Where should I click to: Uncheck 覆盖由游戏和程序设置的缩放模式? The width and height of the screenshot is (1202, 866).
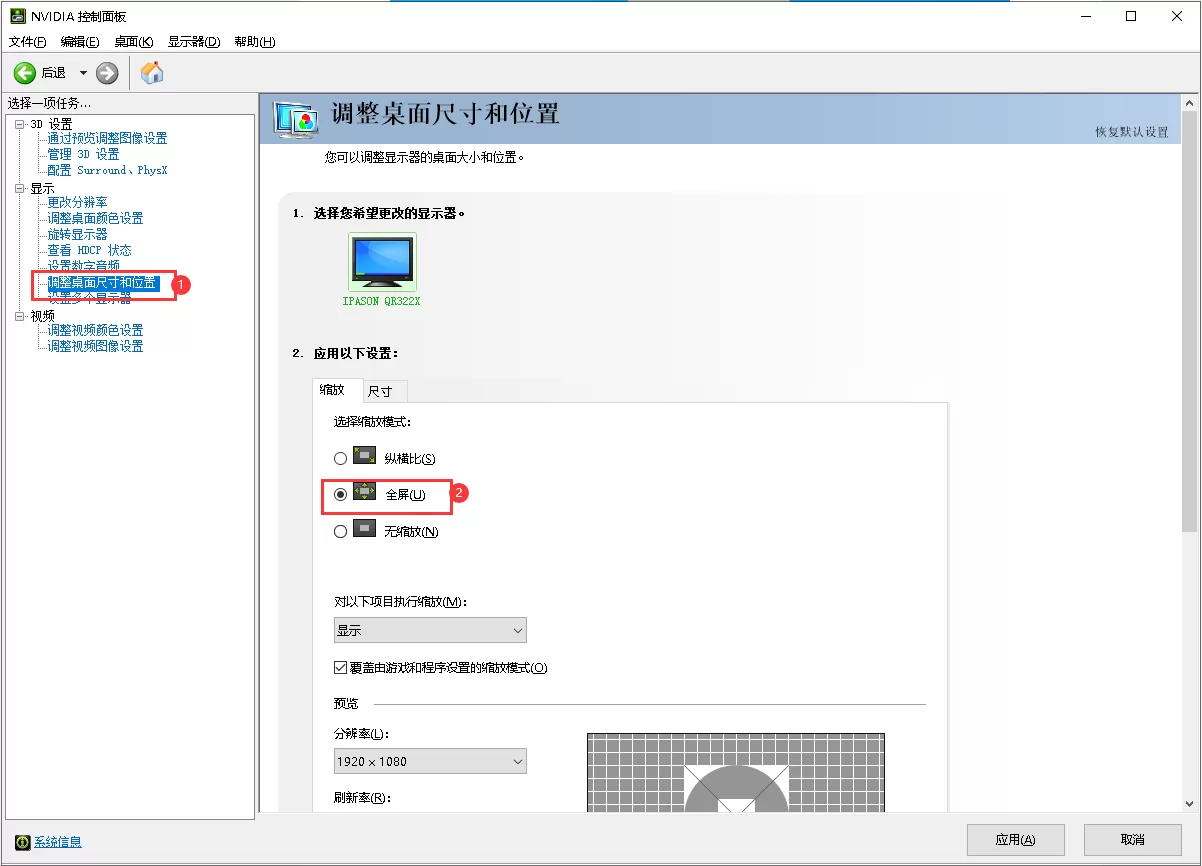(338, 667)
